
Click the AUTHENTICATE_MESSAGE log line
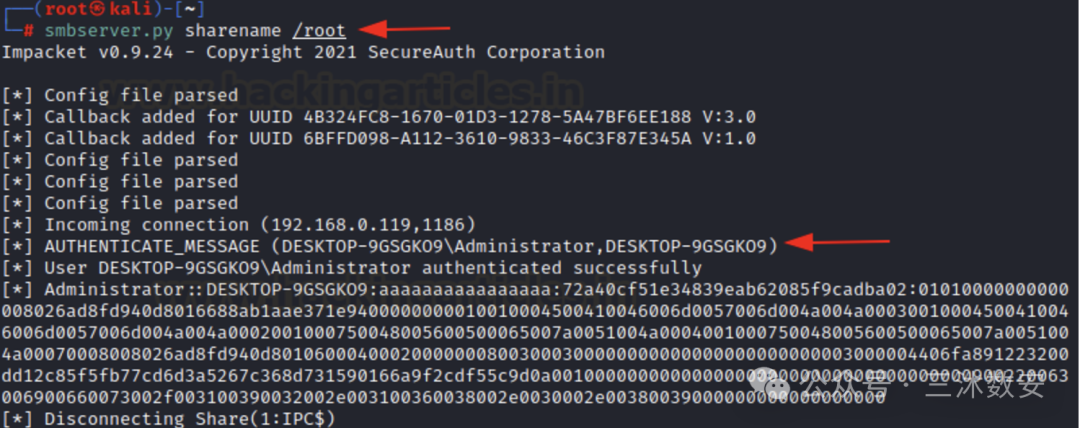pyautogui.click(x=389, y=246)
